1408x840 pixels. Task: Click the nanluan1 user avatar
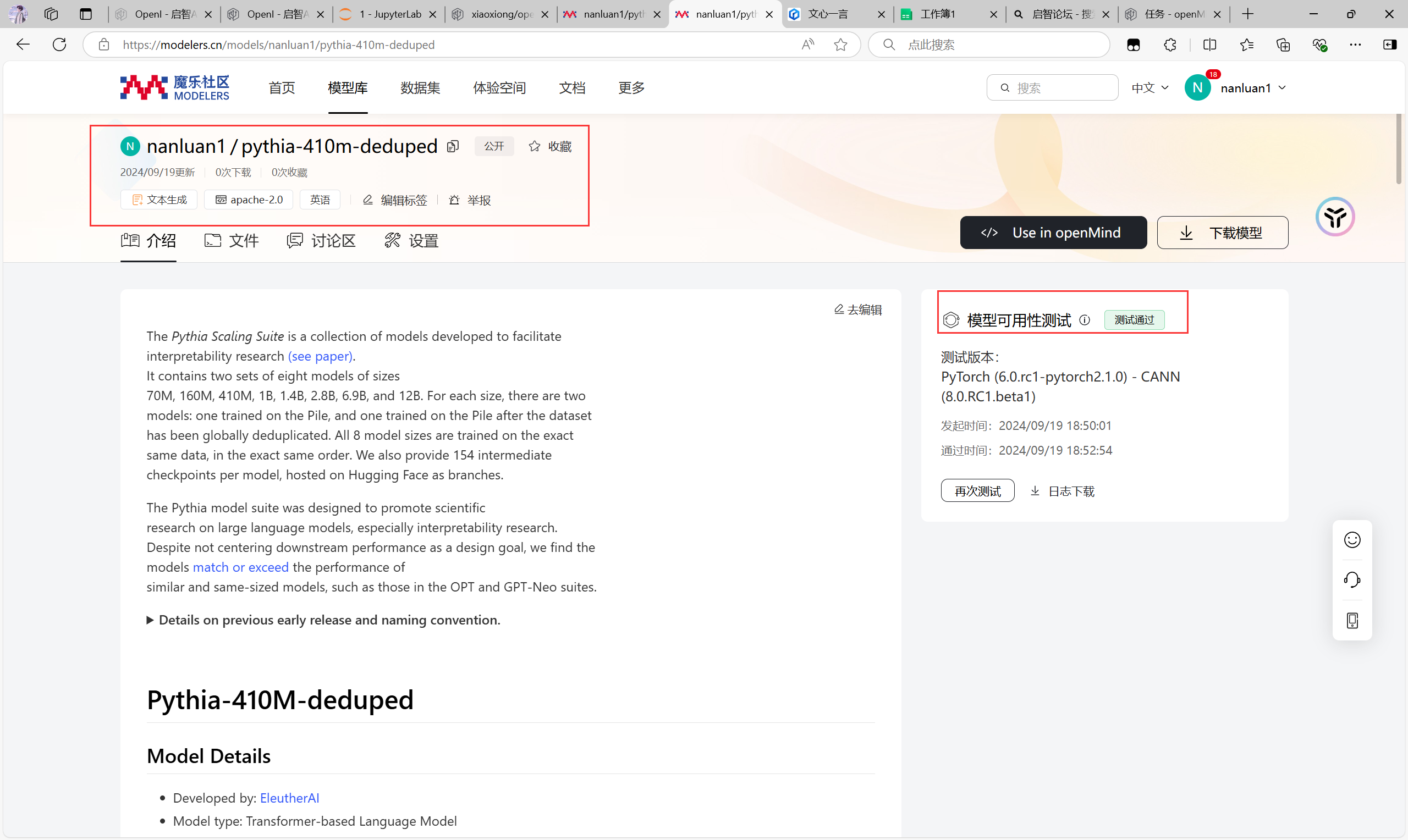(x=1197, y=88)
